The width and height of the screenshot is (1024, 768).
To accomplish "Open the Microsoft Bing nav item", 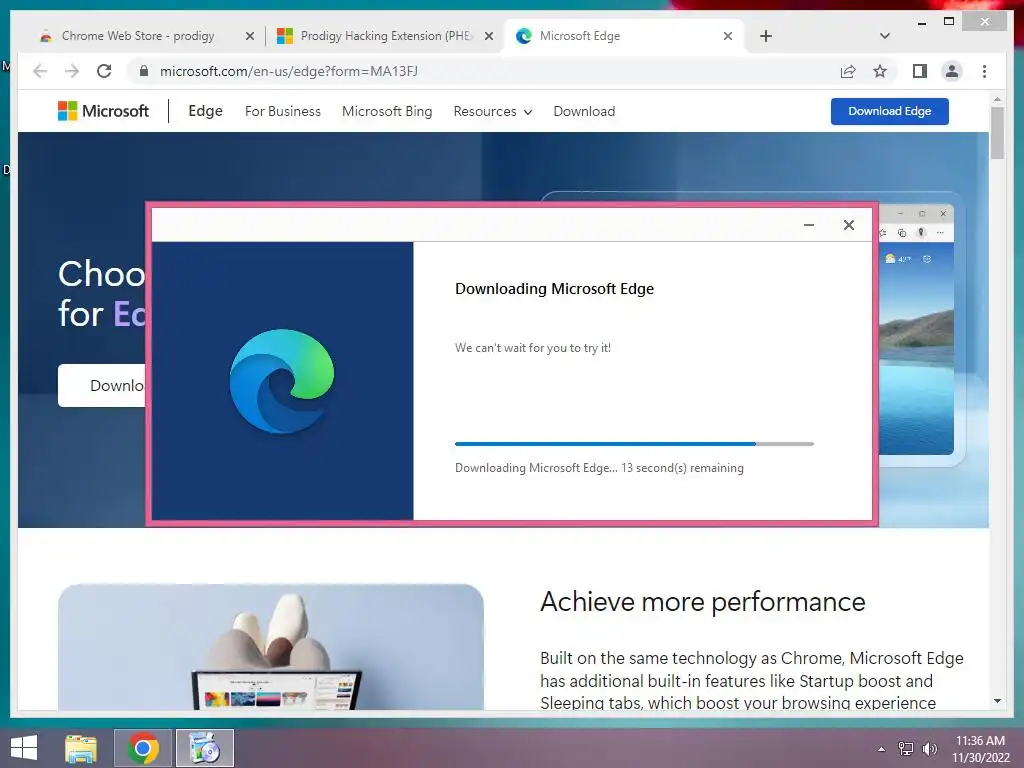I will pos(387,111).
